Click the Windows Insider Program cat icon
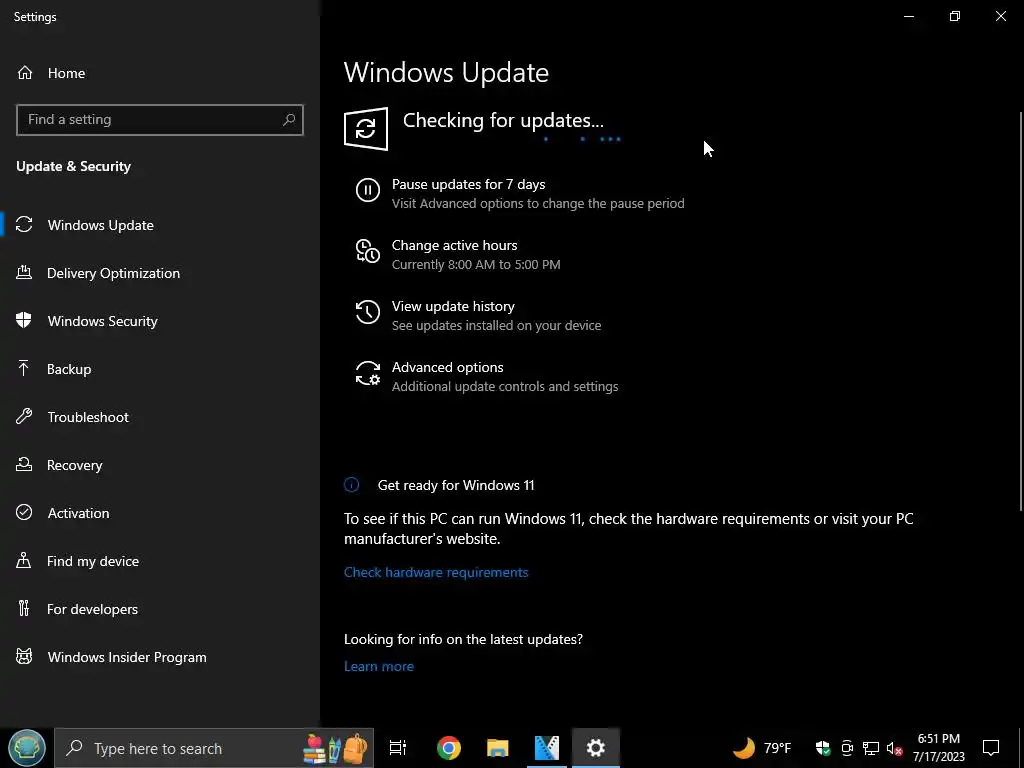Image resolution: width=1024 pixels, height=768 pixels. 24,656
